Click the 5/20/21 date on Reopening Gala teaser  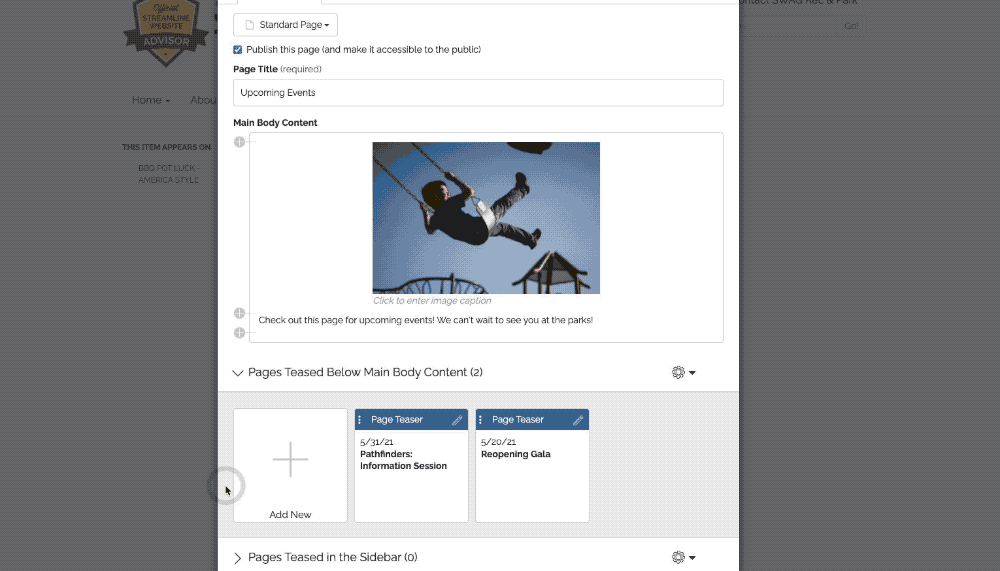point(498,441)
